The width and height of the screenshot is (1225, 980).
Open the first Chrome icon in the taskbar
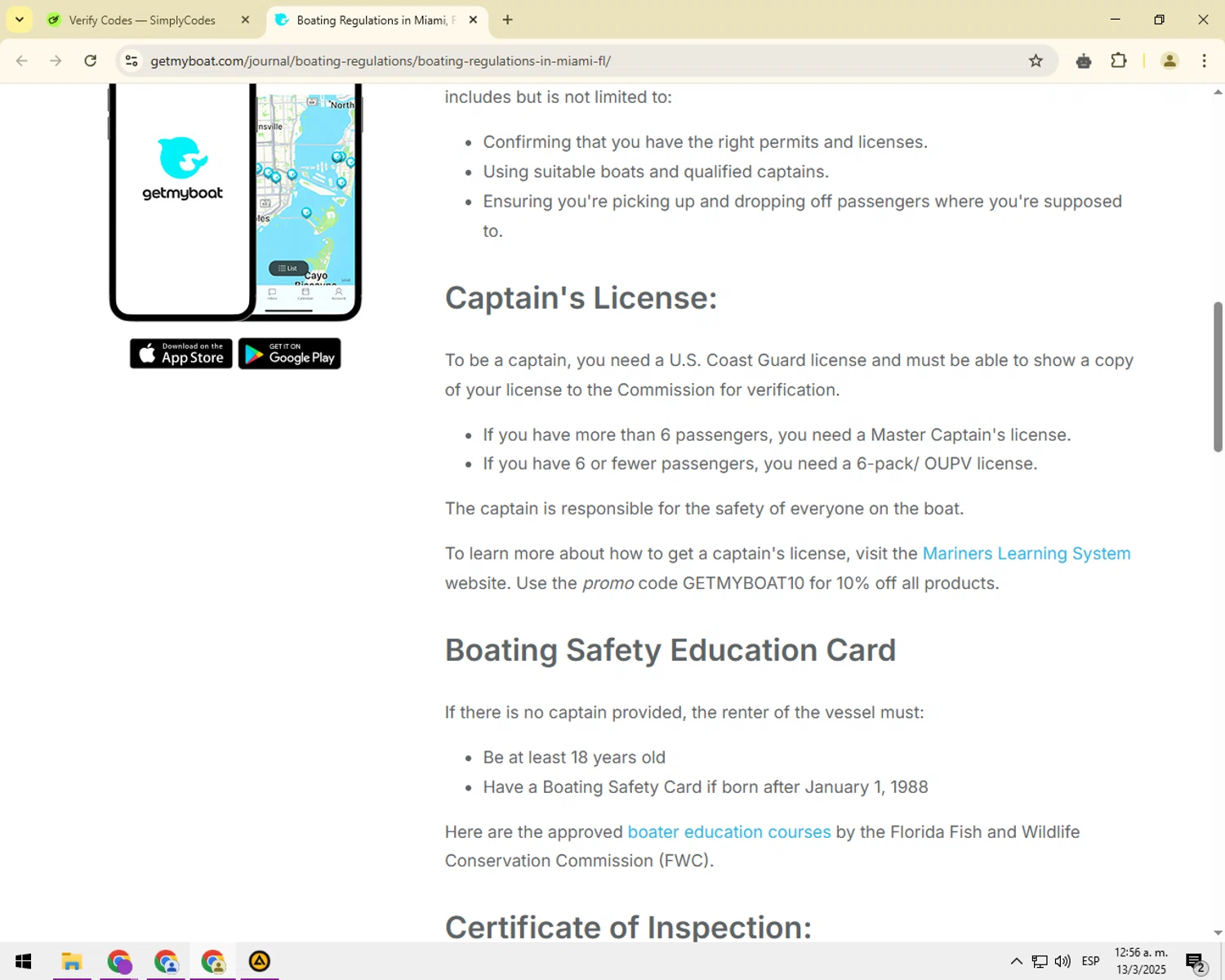[x=119, y=961]
